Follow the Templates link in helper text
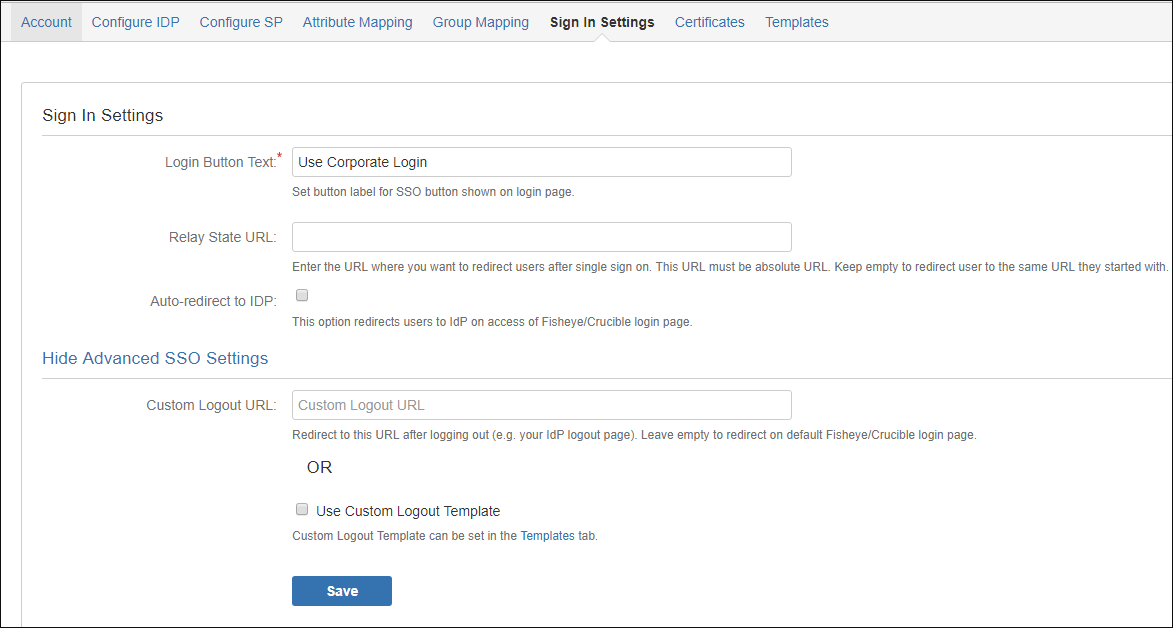Image resolution: width=1173 pixels, height=628 pixels. (x=548, y=536)
